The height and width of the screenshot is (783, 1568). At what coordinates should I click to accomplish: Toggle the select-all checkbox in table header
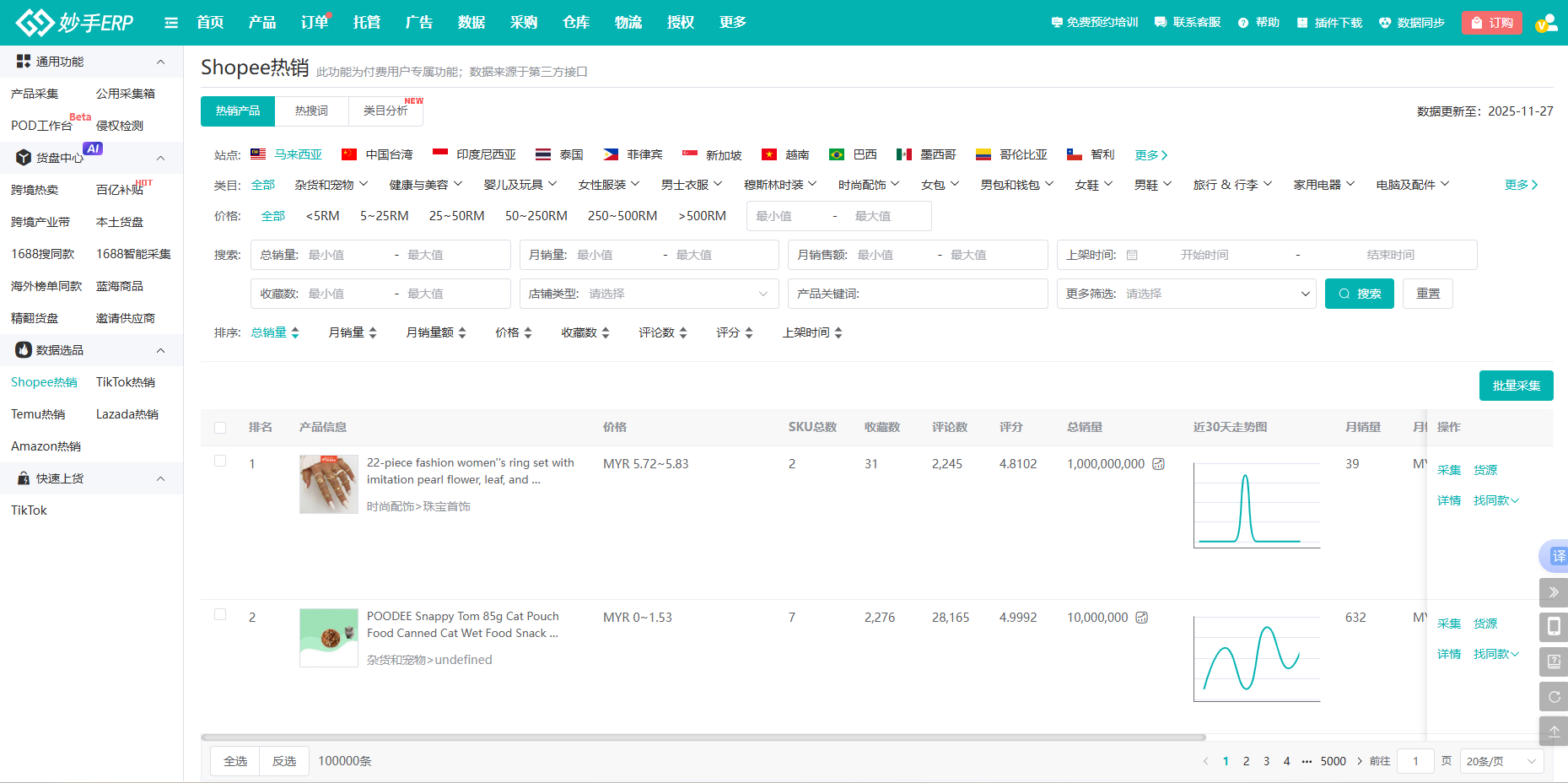click(x=220, y=428)
